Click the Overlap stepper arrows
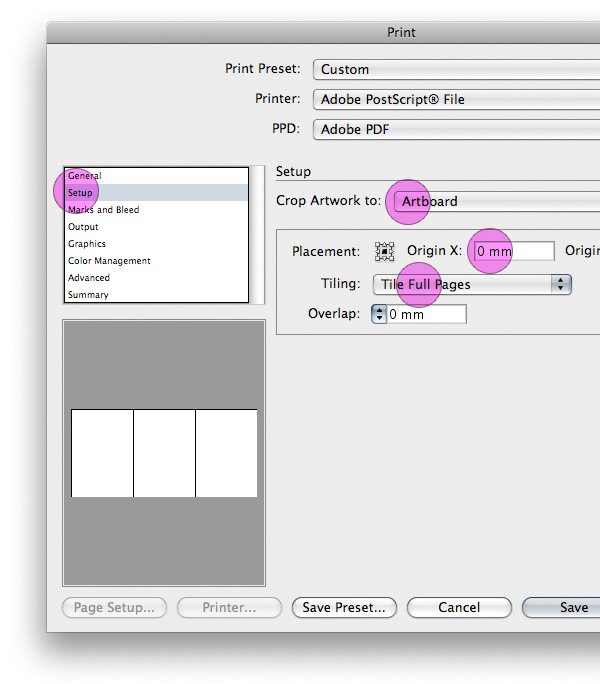 pos(379,314)
